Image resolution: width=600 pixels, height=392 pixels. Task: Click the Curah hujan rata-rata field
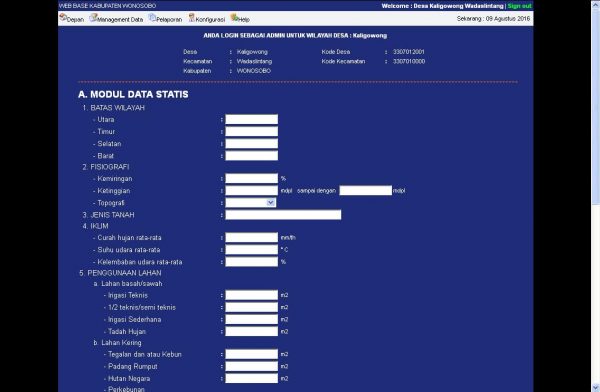(x=251, y=238)
